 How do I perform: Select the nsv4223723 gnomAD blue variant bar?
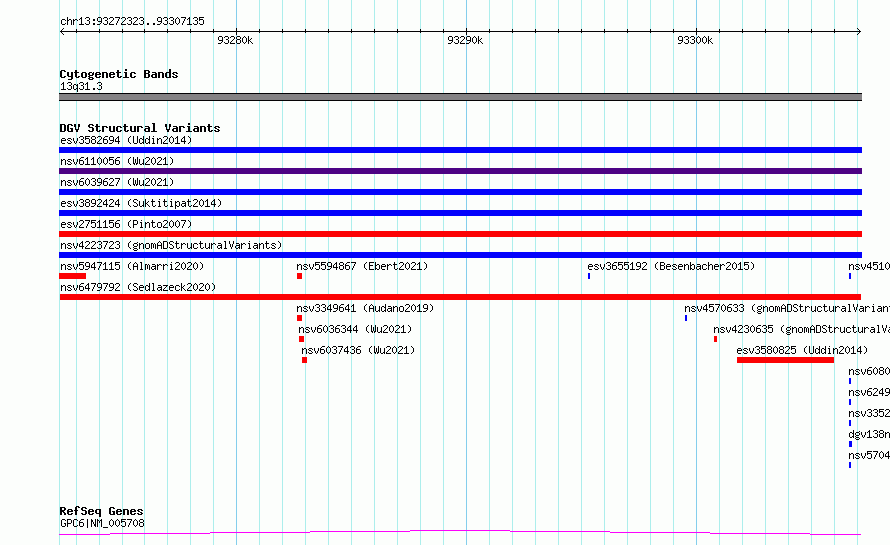point(460,255)
